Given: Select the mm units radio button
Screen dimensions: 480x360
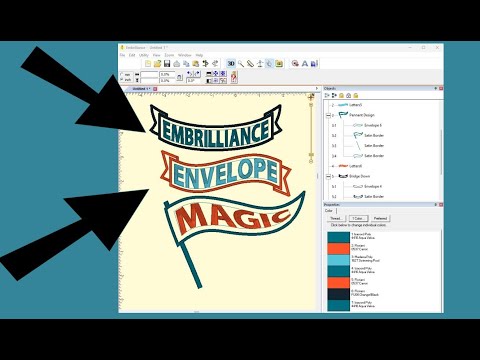Looking at the screenshot, I should coord(122,74).
